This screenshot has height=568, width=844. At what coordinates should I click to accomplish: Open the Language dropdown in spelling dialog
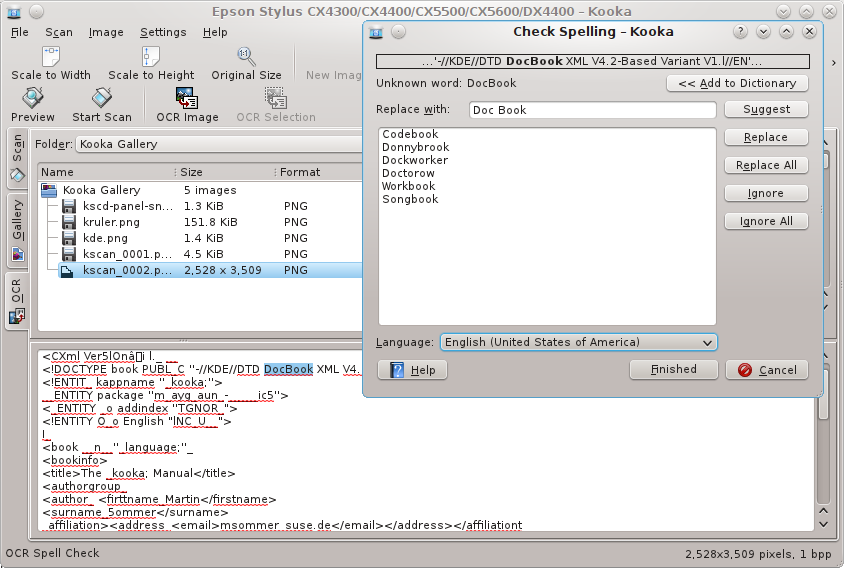coord(579,342)
